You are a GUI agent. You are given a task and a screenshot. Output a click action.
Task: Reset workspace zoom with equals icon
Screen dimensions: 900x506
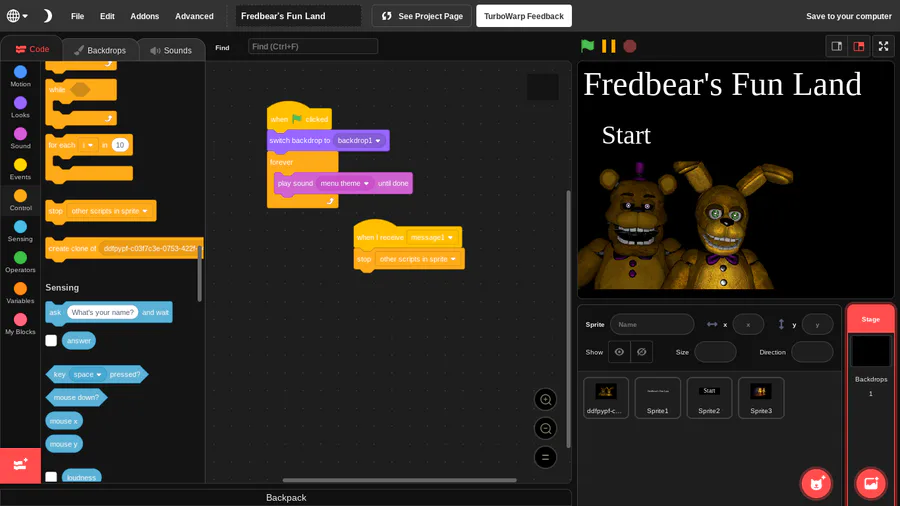[545, 457]
